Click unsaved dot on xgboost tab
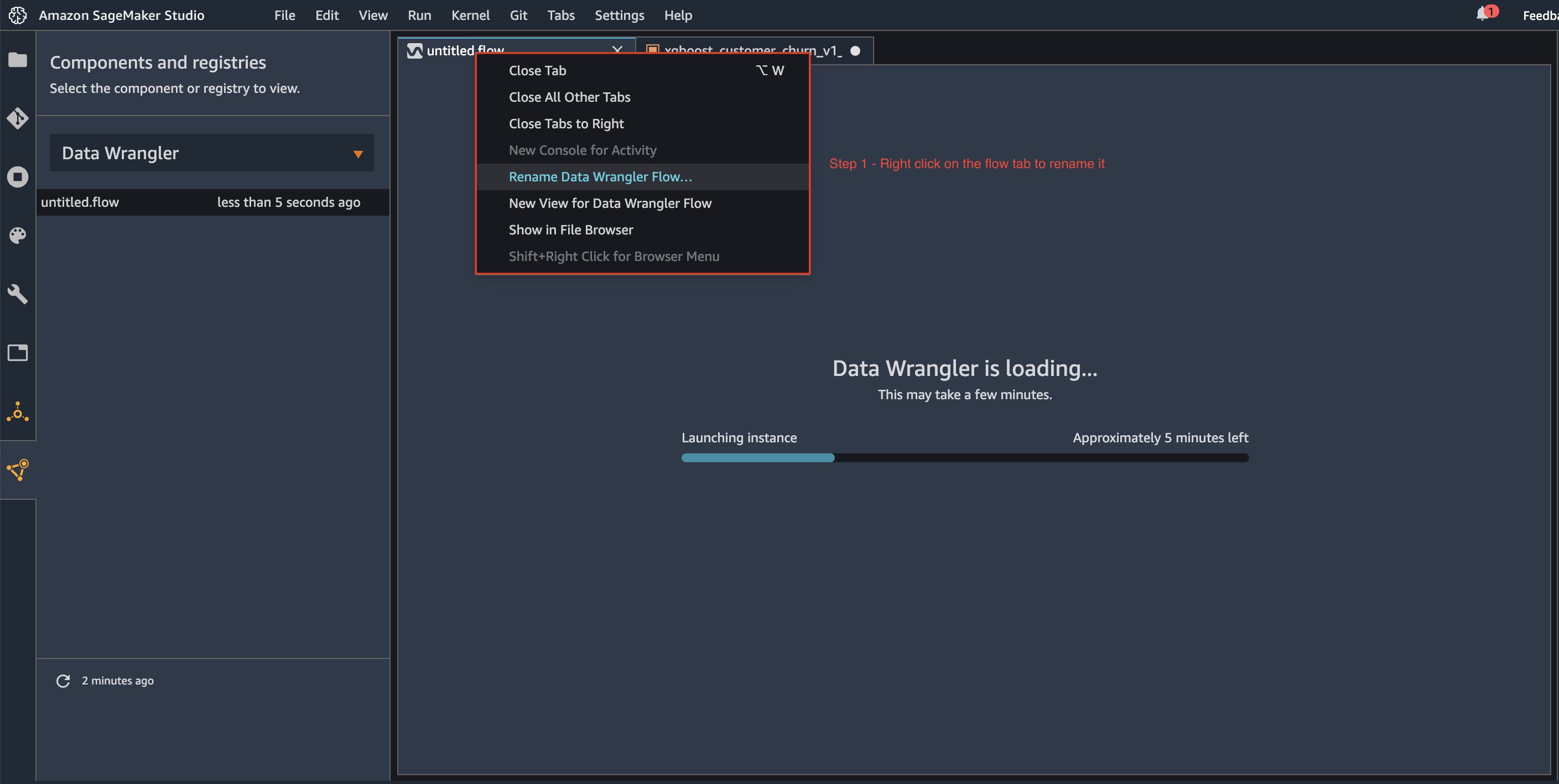1559x784 pixels. [855, 51]
